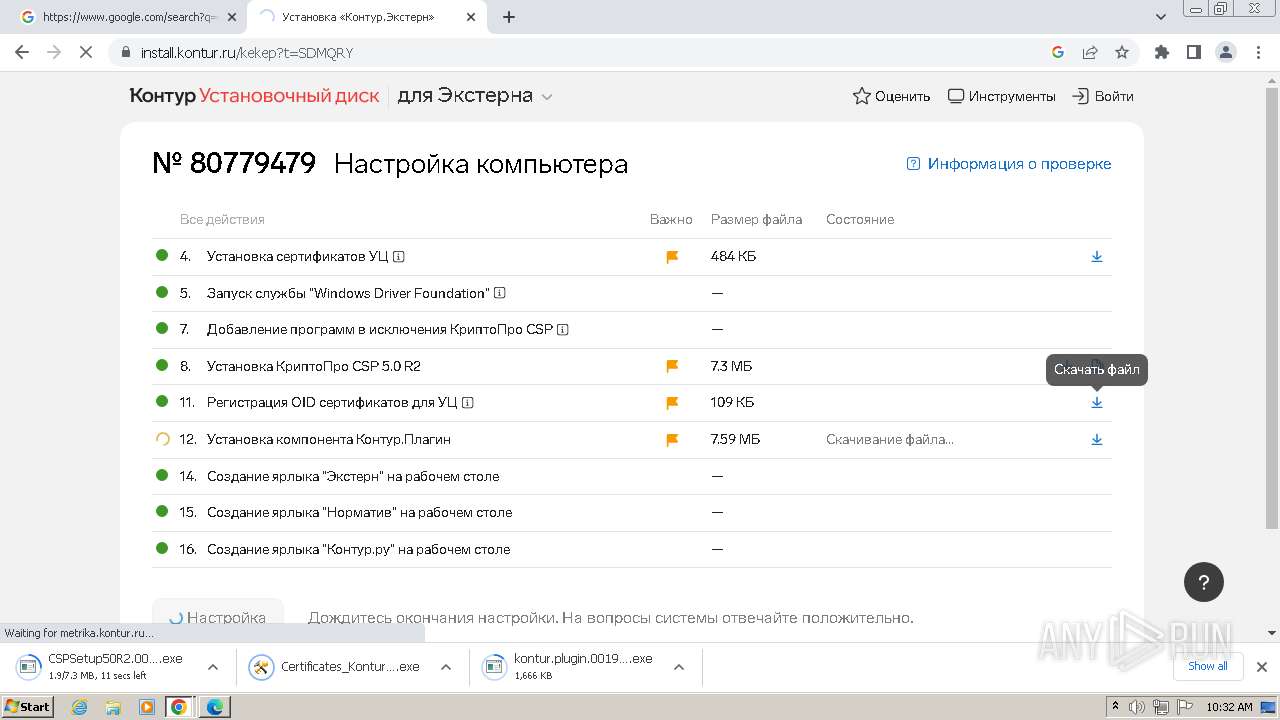Download file for Регистрация OID сертификатов
The width and height of the screenshot is (1280, 720).
click(1097, 402)
